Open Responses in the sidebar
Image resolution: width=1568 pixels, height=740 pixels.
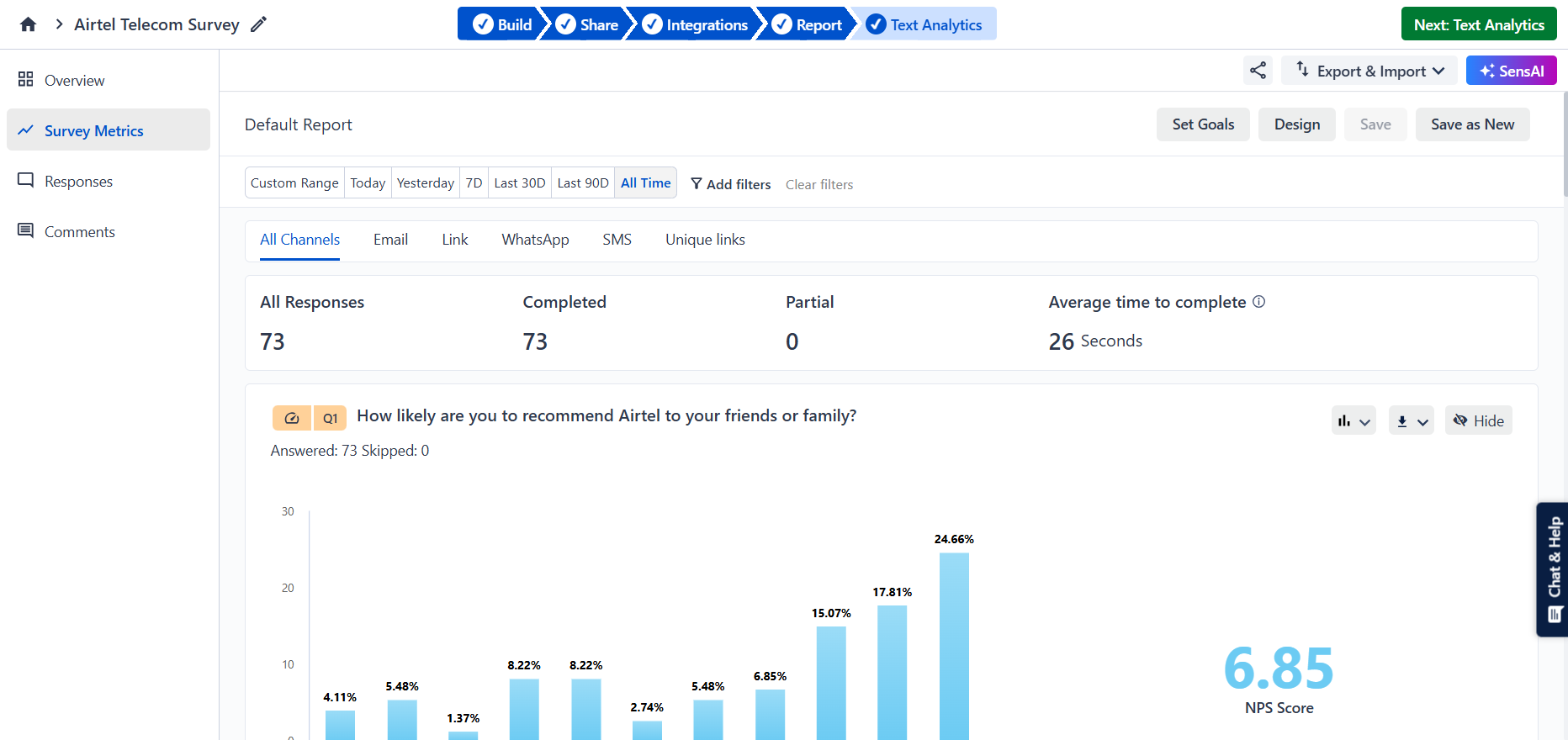78,182
